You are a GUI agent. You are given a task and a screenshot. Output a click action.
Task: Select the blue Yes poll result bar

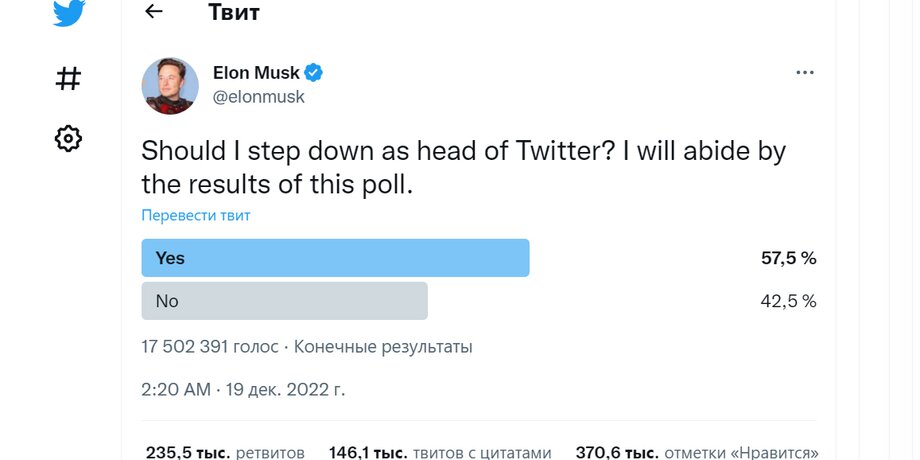click(x=335, y=258)
